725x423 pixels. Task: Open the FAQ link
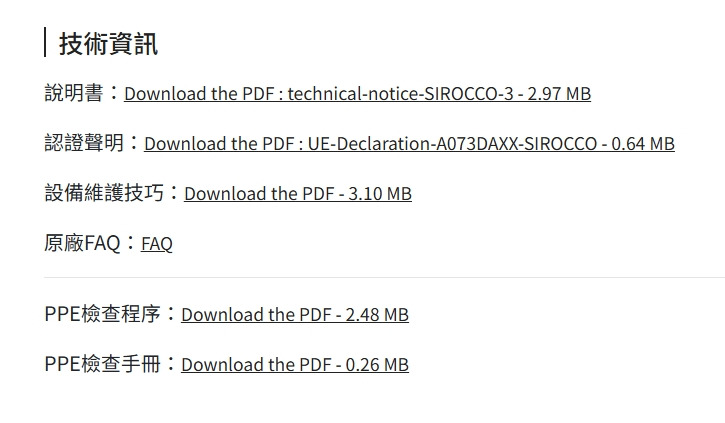point(157,244)
